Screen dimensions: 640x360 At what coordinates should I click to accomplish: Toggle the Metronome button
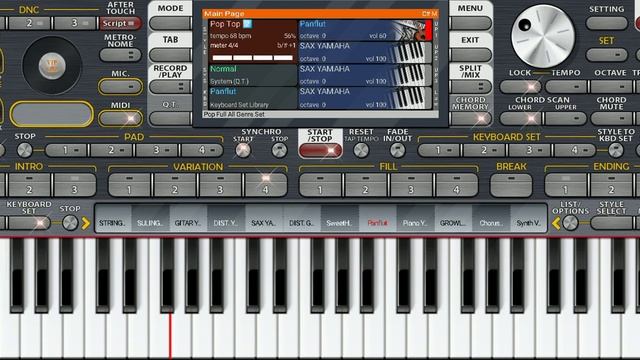(x=120, y=55)
